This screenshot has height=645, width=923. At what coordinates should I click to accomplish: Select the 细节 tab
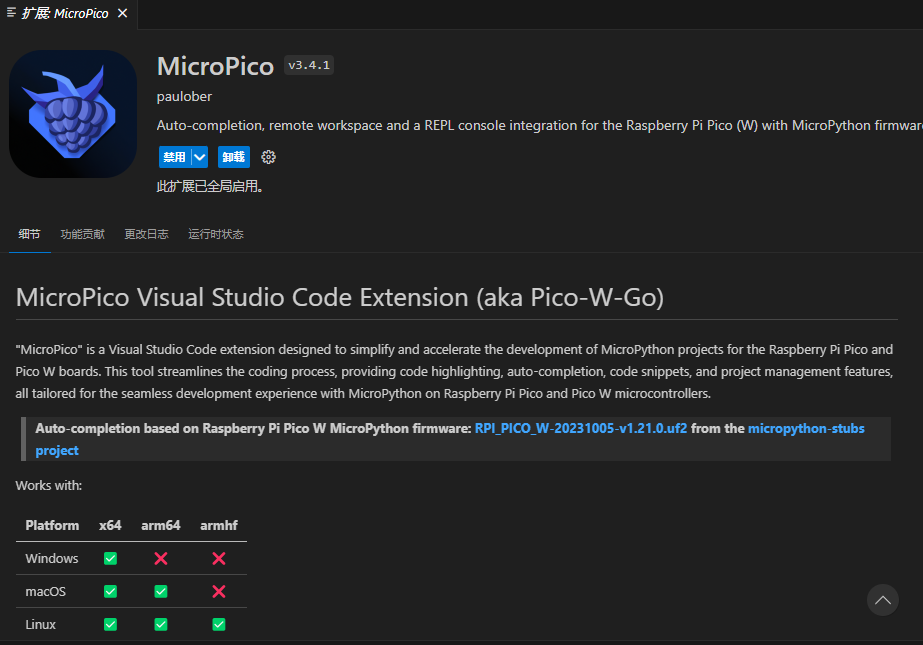click(29, 234)
